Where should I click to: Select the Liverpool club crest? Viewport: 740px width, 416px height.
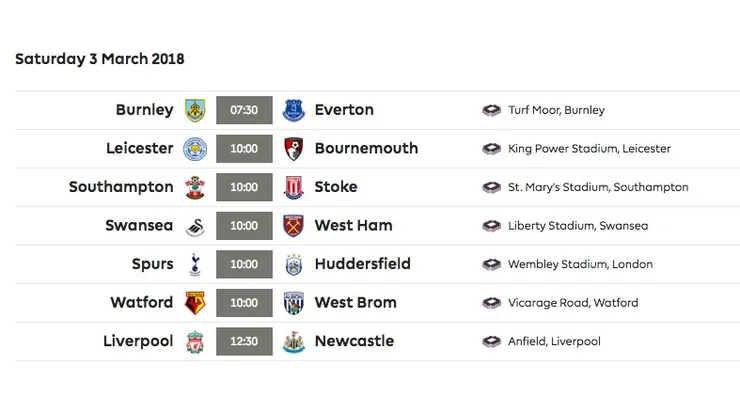pos(194,341)
